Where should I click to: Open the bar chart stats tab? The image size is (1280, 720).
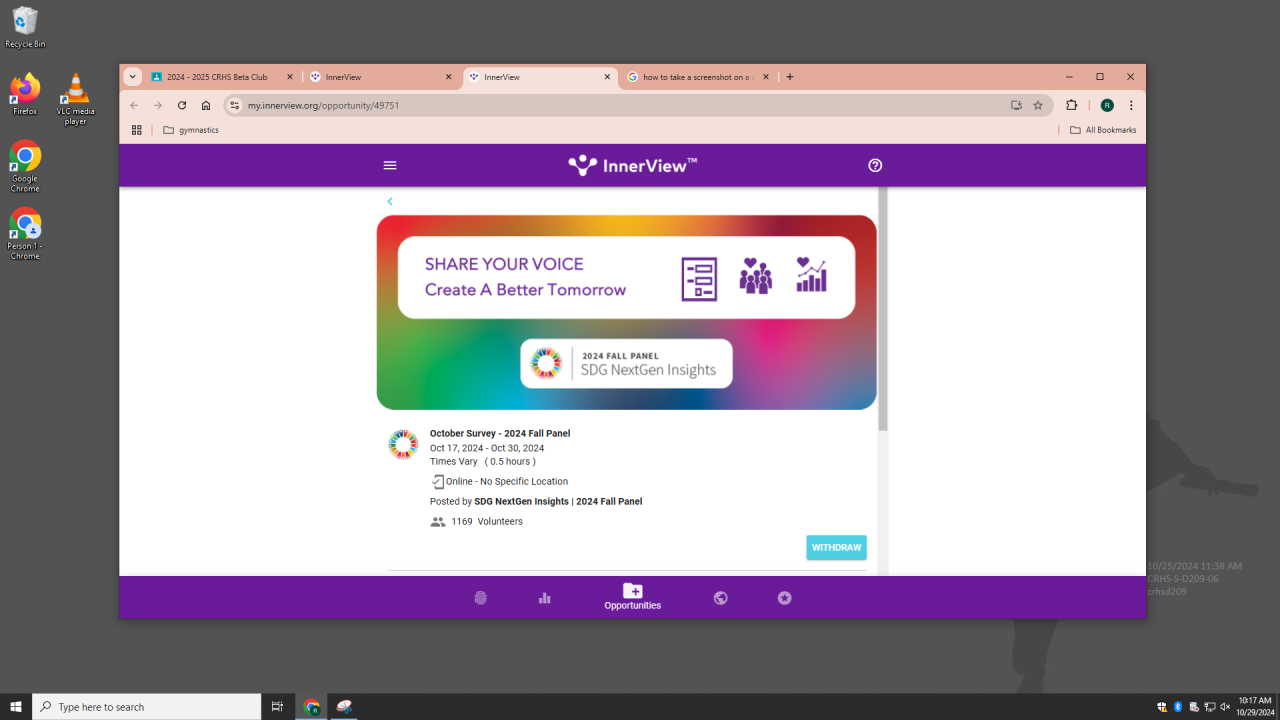coord(545,598)
